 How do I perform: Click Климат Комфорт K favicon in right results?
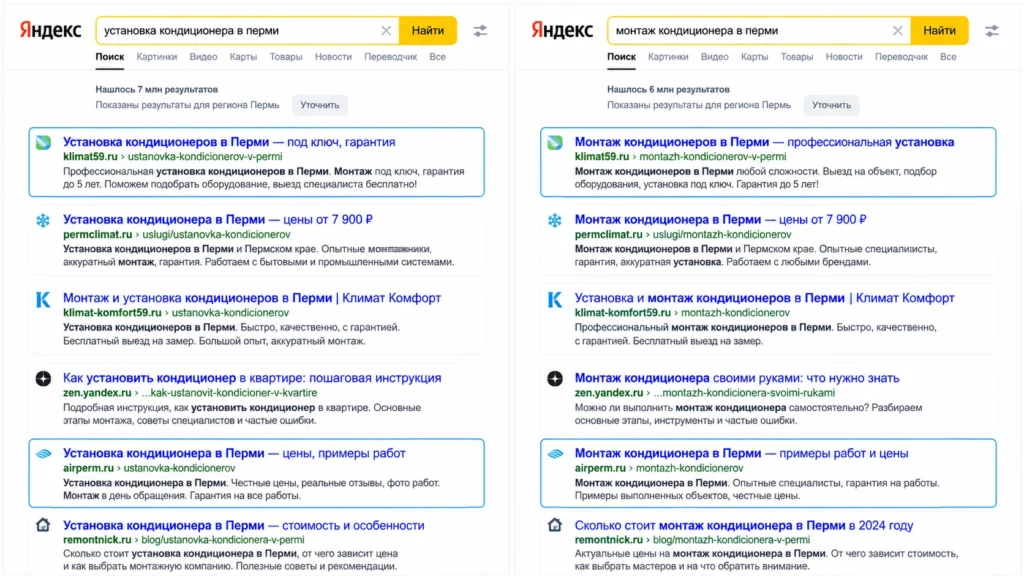[x=554, y=299]
